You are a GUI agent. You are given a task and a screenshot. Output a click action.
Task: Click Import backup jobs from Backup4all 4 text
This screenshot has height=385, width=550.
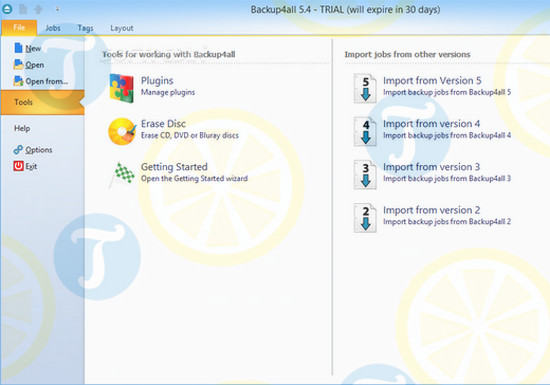447,135
